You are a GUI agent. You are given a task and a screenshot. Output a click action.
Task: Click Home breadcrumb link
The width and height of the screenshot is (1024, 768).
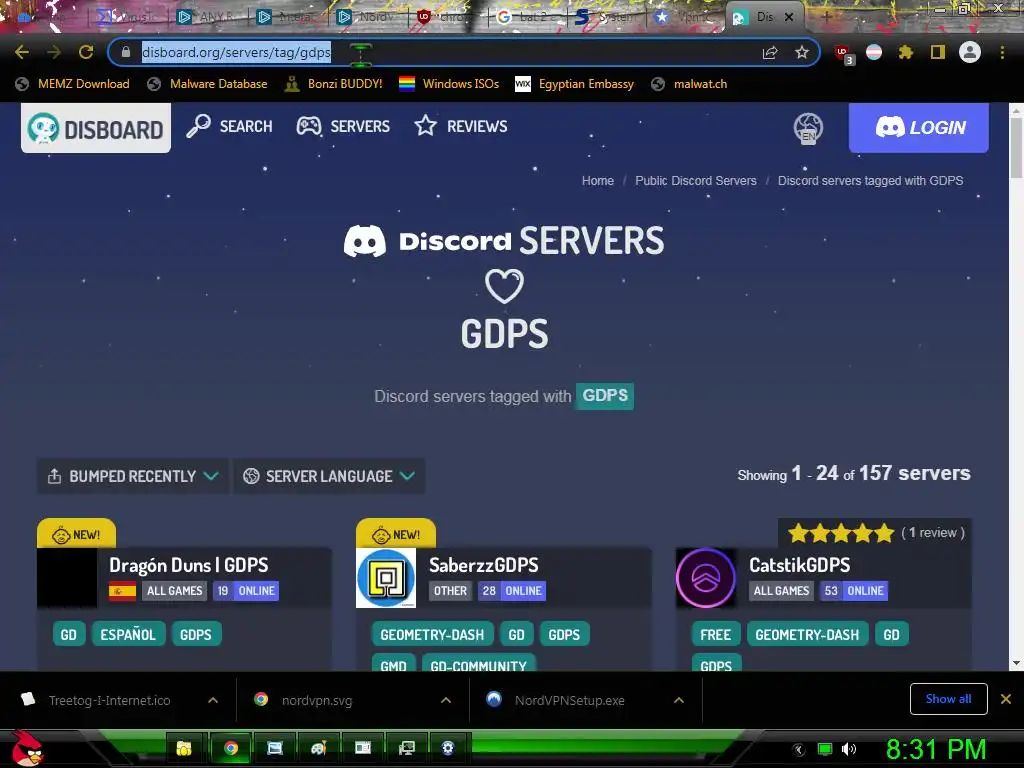(x=598, y=181)
